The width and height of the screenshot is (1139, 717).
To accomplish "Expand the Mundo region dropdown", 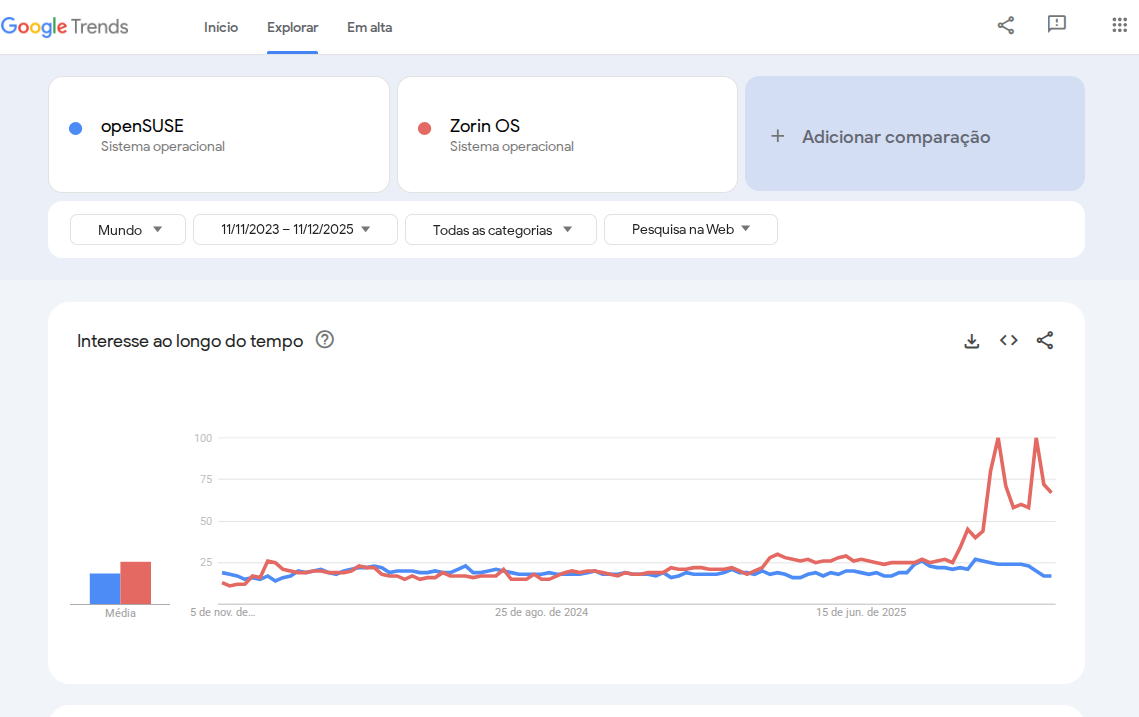I will (128, 230).
